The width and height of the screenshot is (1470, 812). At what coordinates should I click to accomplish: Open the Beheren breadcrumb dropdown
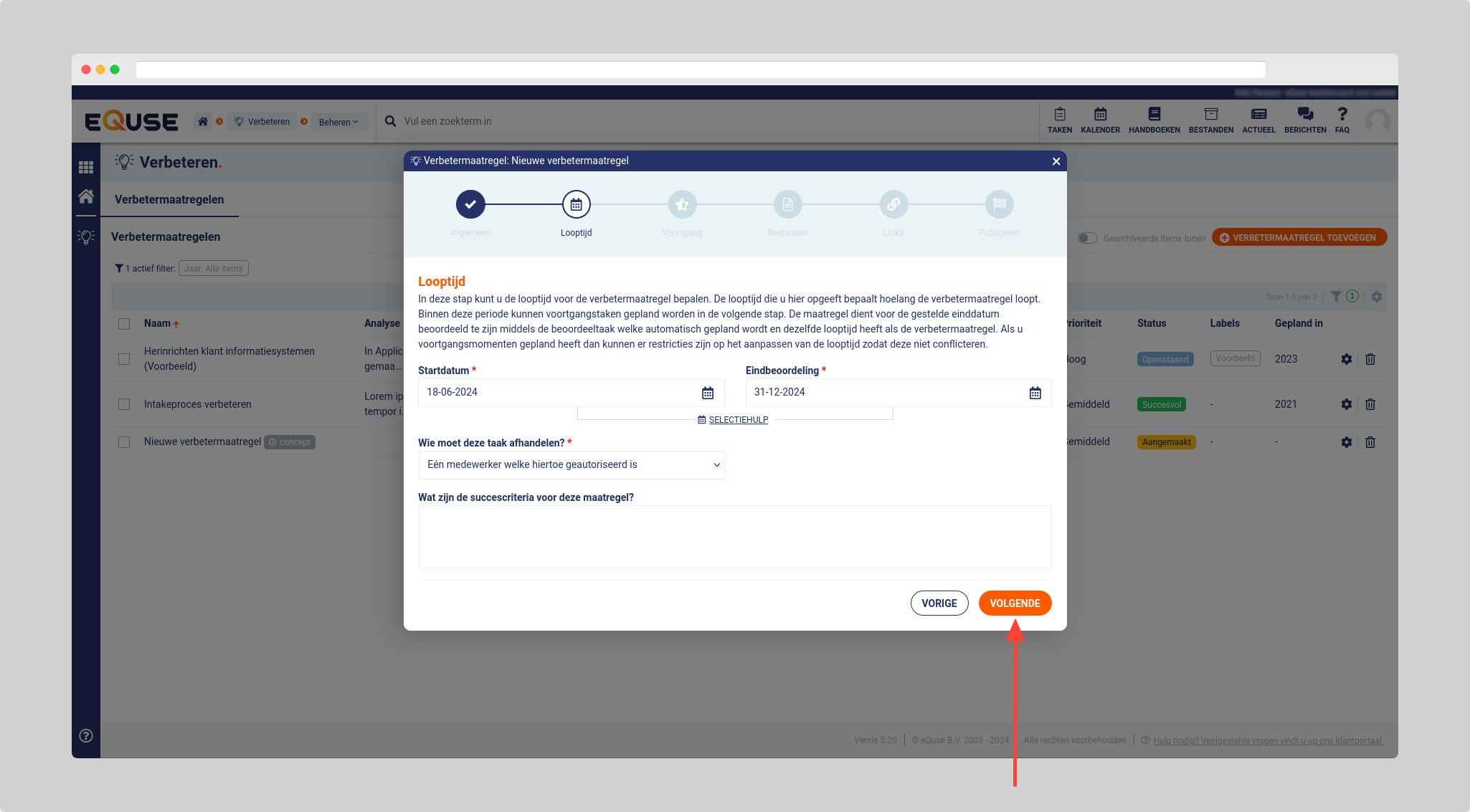(x=338, y=122)
